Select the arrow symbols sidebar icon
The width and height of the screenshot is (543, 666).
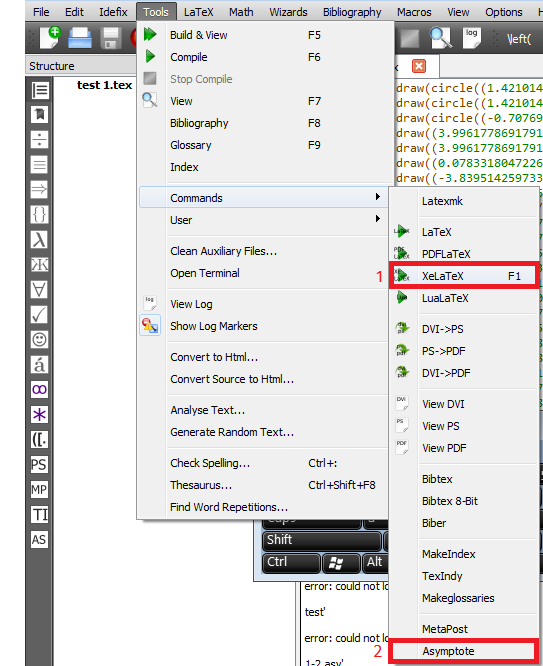40,189
